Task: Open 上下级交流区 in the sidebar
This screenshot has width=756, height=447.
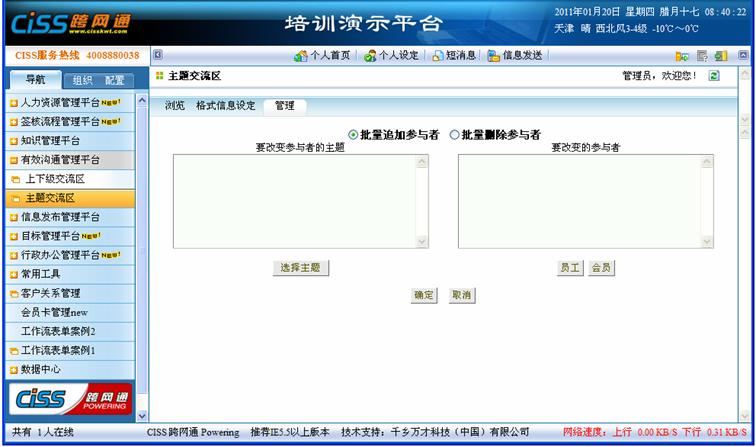Action: pyautogui.click(x=55, y=179)
